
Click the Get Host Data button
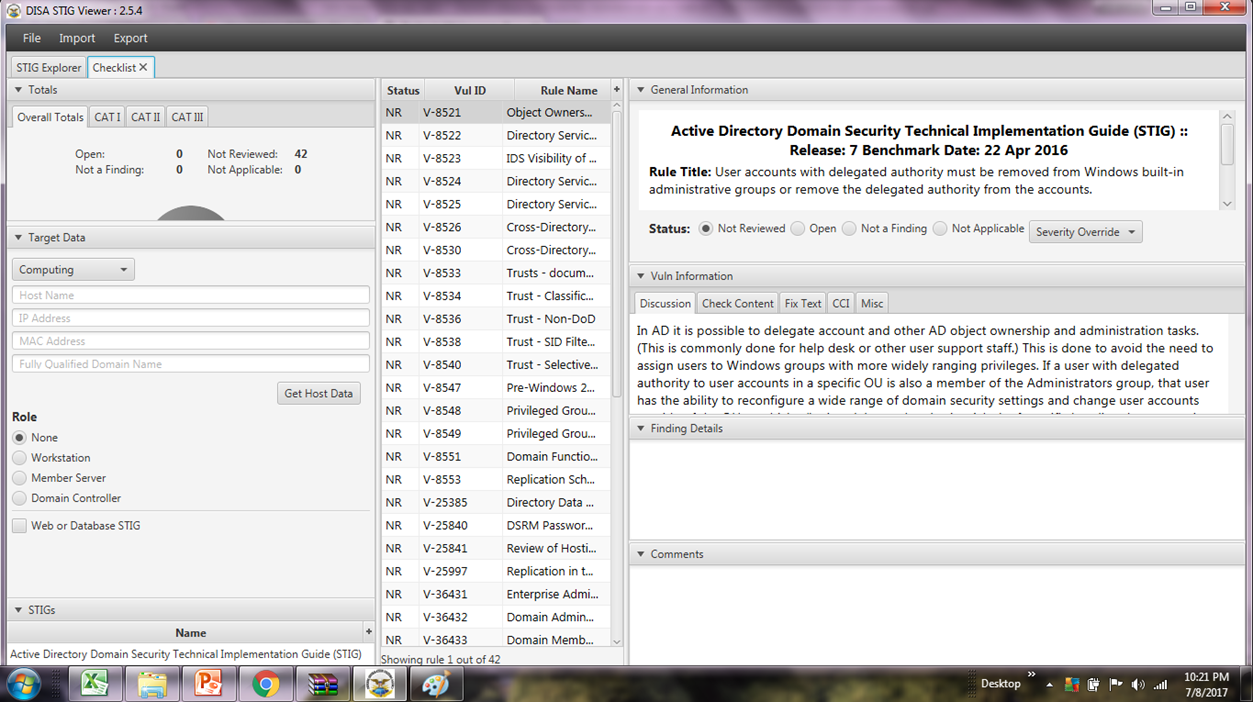[318, 393]
